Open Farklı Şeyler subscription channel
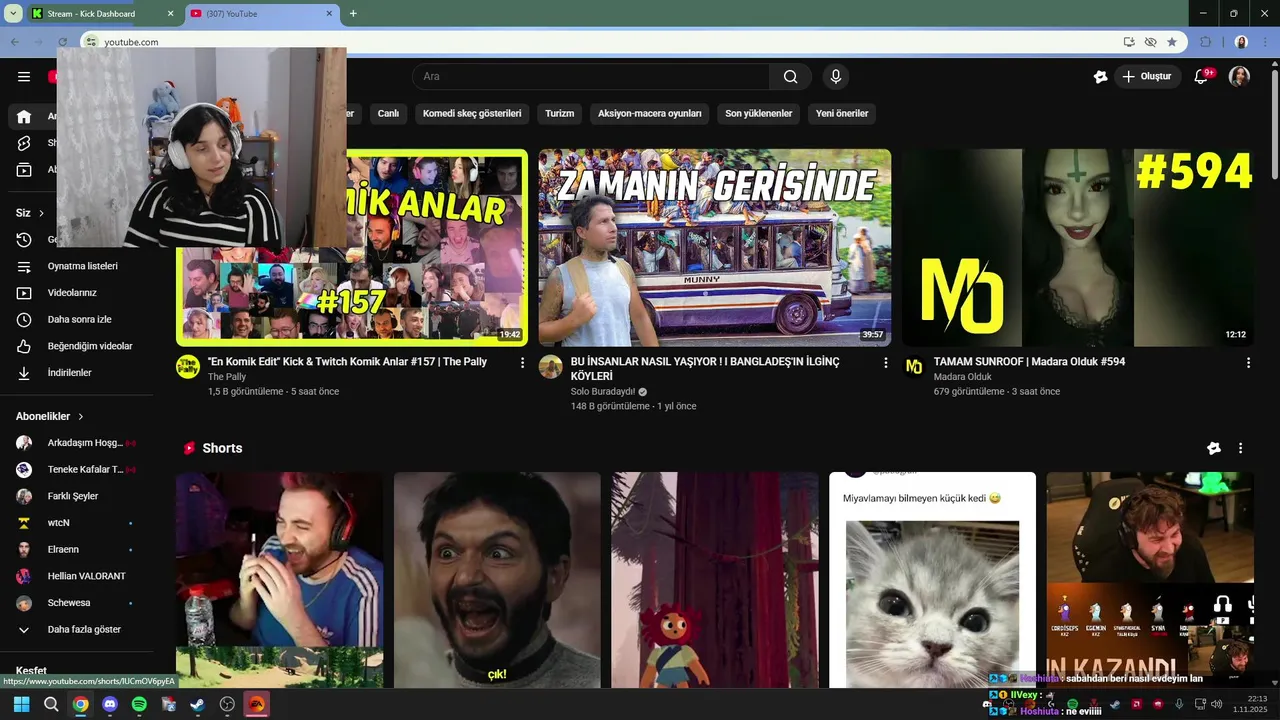 [x=80, y=496]
